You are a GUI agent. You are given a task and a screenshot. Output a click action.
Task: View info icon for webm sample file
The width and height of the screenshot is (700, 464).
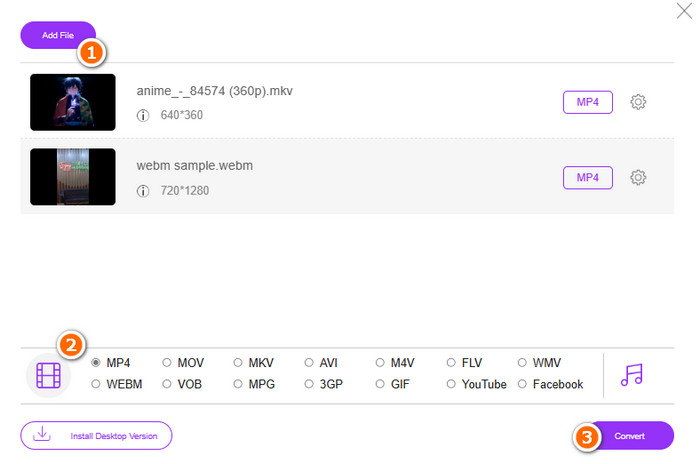pos(143,191)
